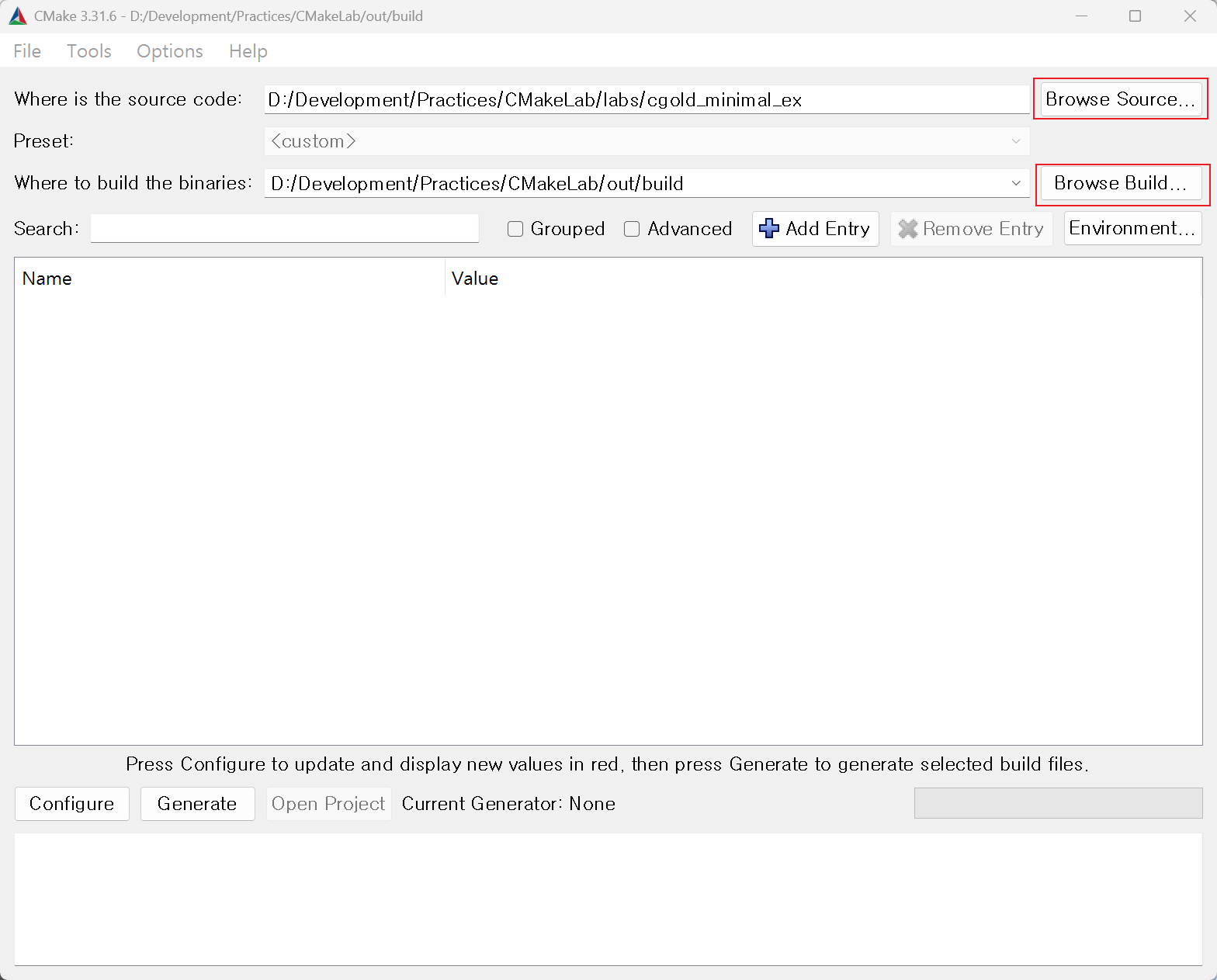Click the 'Search:' label
This screenshot has width=1217, height=980.
[x=47, y=229]
